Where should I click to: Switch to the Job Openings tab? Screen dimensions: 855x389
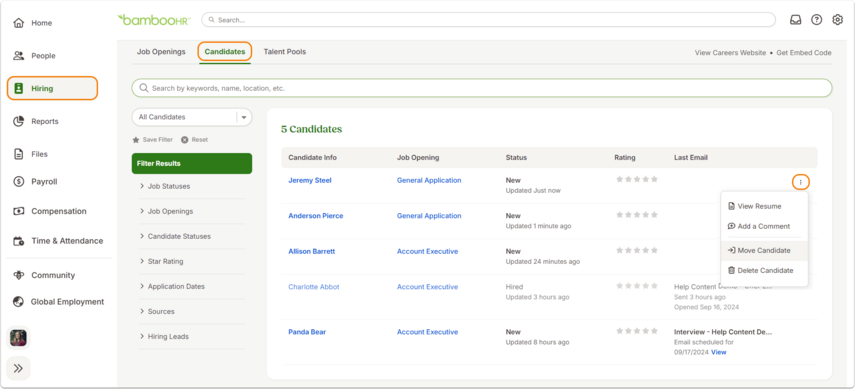pos(161,52)
